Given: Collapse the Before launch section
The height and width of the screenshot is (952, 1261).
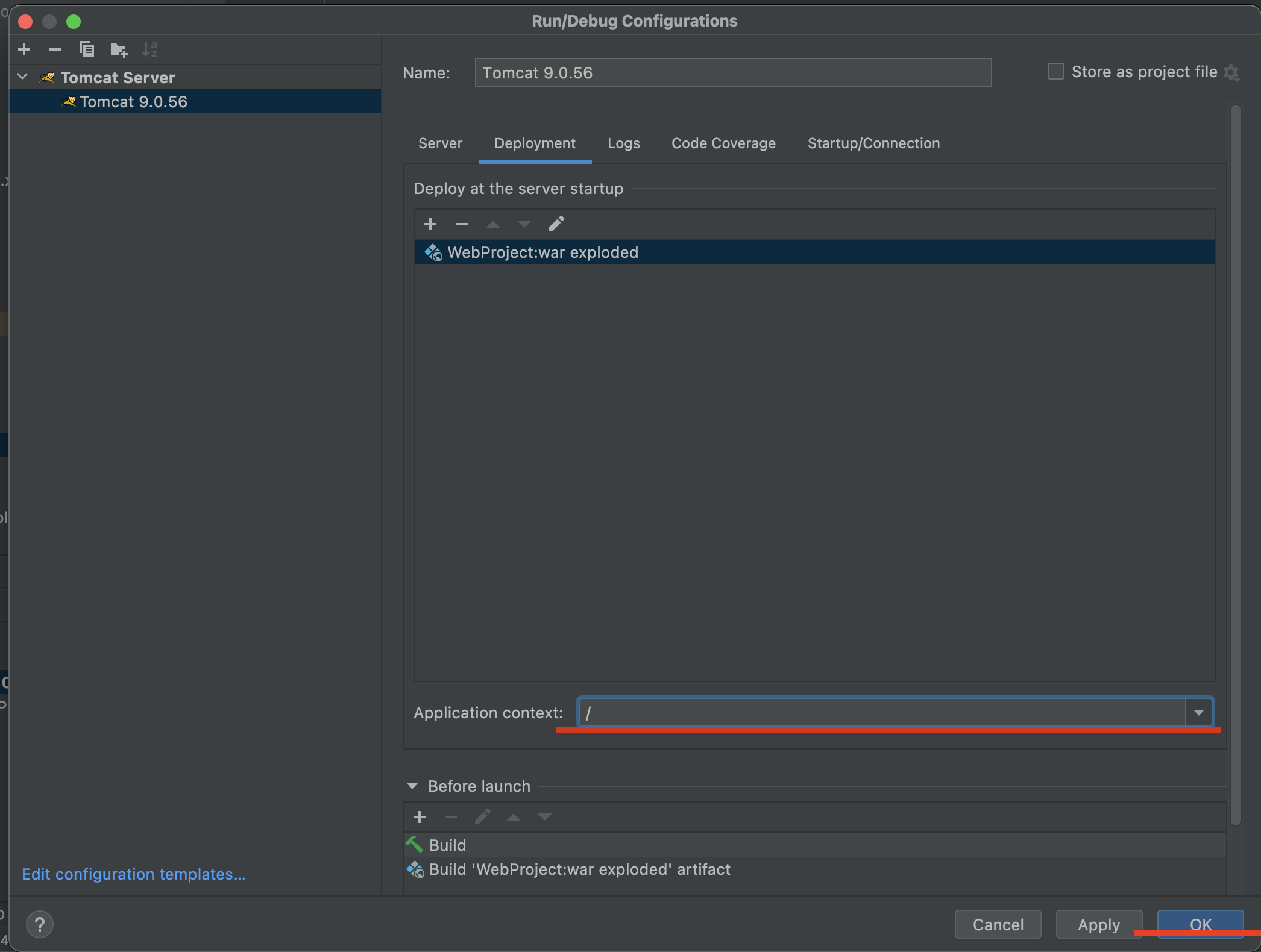Looking at the screenshot, I should point(412,786).
